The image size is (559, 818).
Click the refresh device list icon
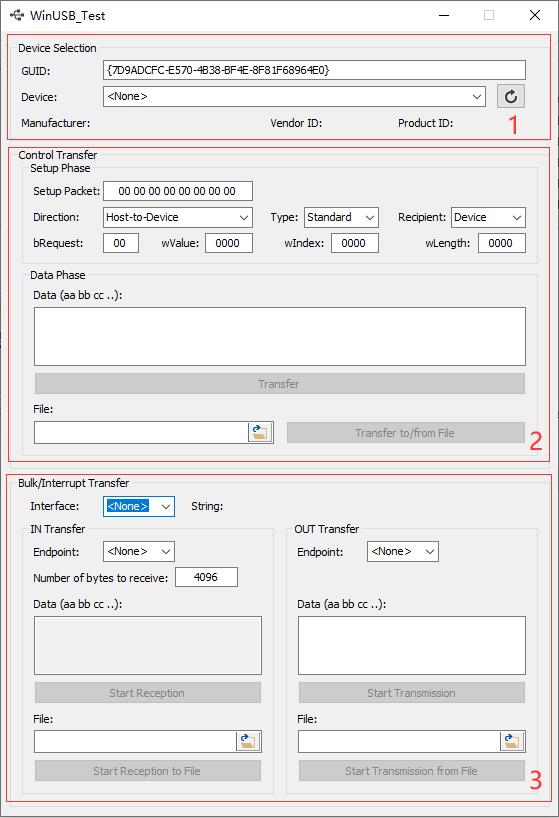click(x=511, y=97)
